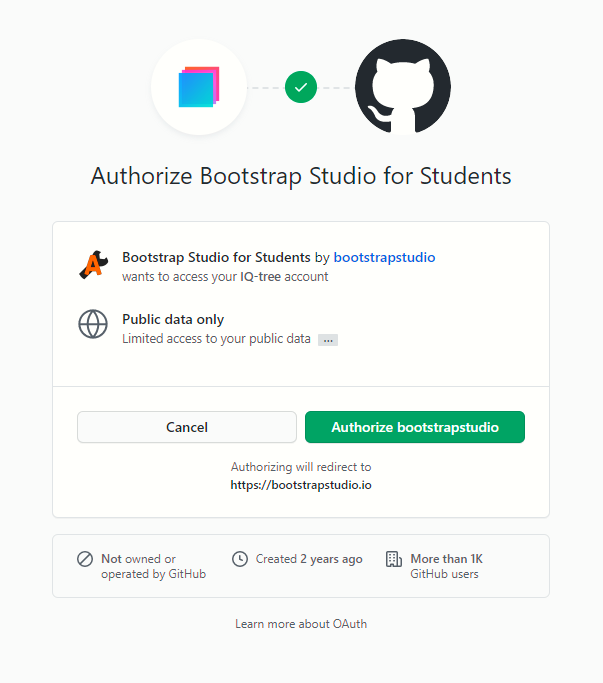Click the clock icon beside Created
Image resolution: width=603 pixels, height=683 pixels.
pyautogui.click(x=240, y=559)
